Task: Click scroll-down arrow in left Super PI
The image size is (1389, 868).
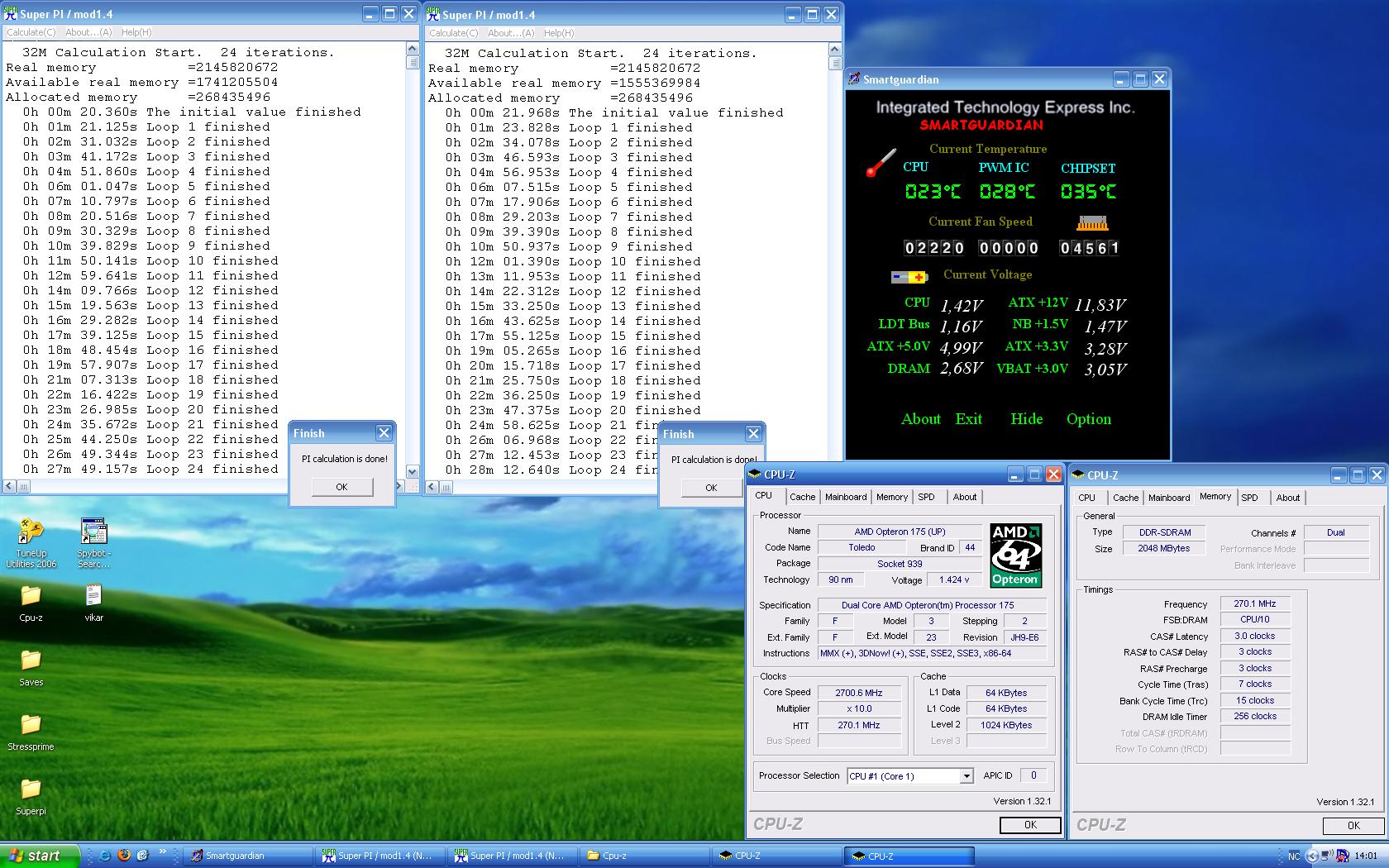Action: coord(413,472)
